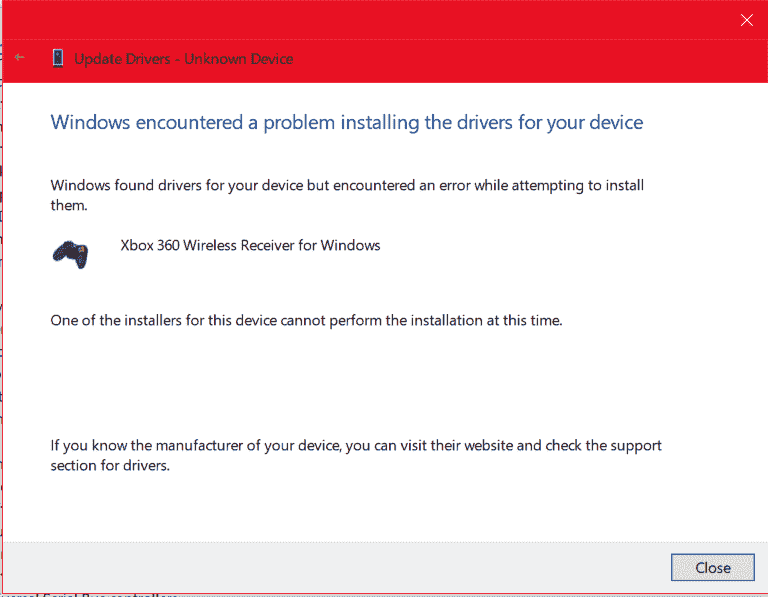Click the device icon next to Update Drivers

(x=58, y=59)
